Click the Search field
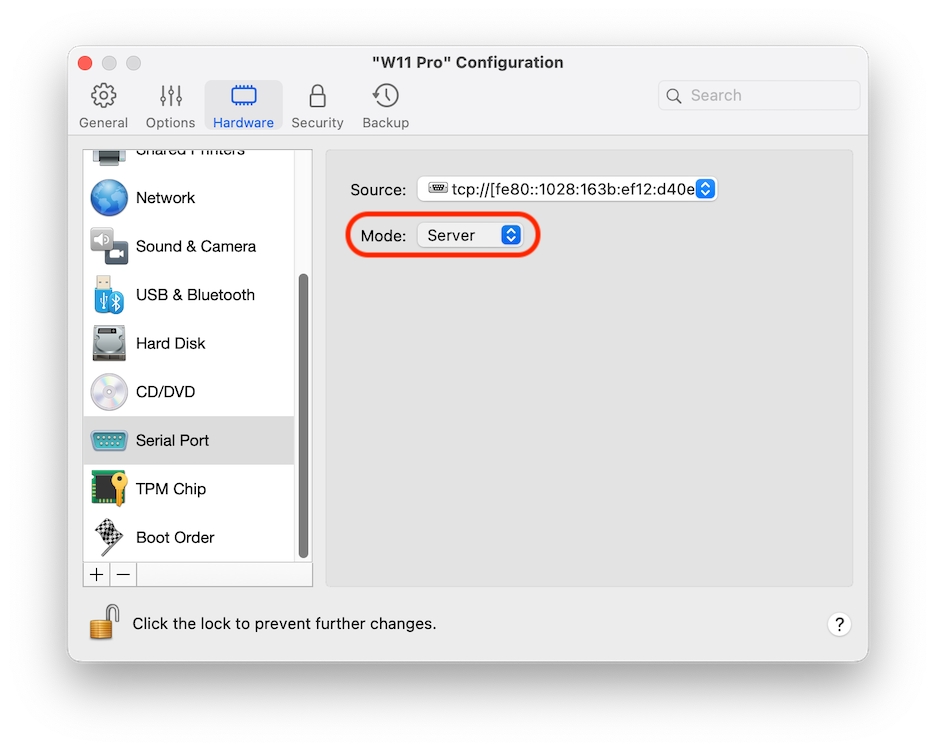 click(760, 96)
